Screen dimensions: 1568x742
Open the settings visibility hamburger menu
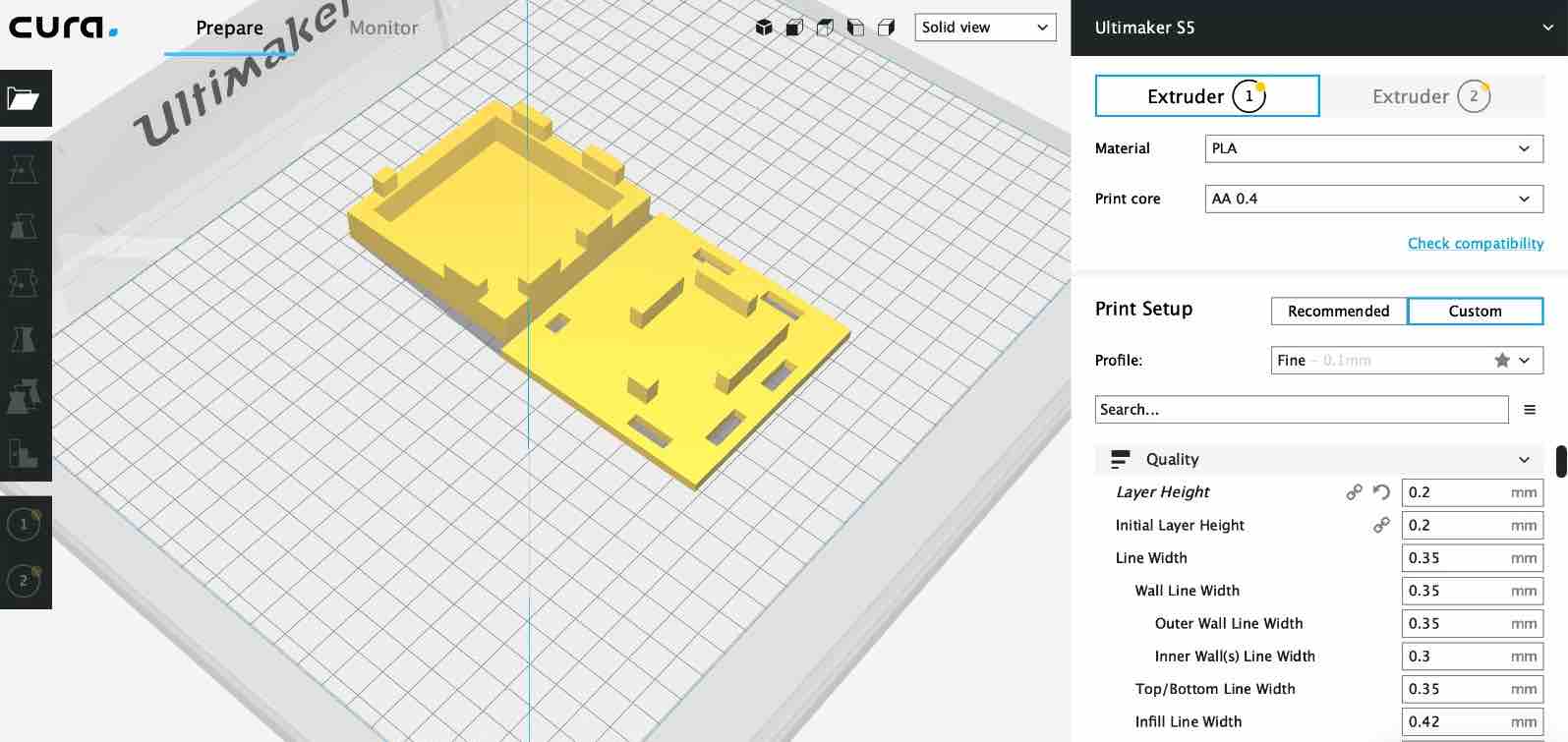(1530, 410)
